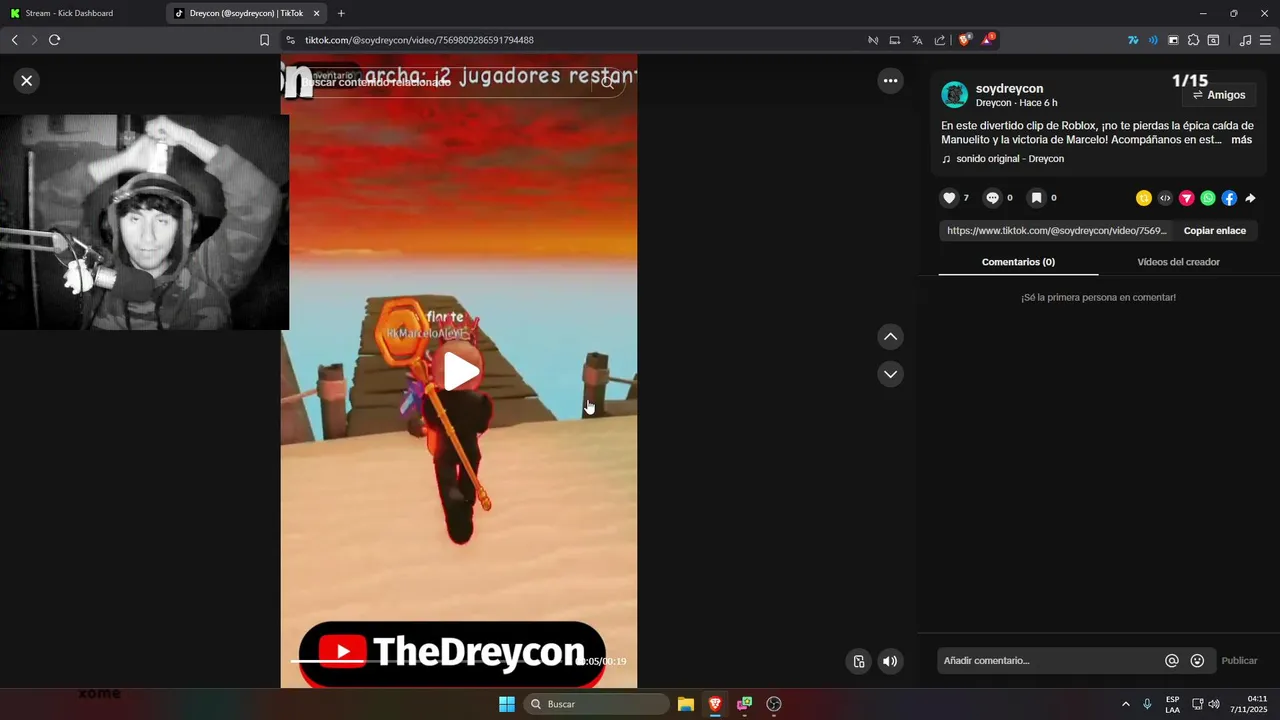This screenshot has width=1280, height=720.
Task: Open OBS Studio from taskbar
Action: tap(773, 704)
